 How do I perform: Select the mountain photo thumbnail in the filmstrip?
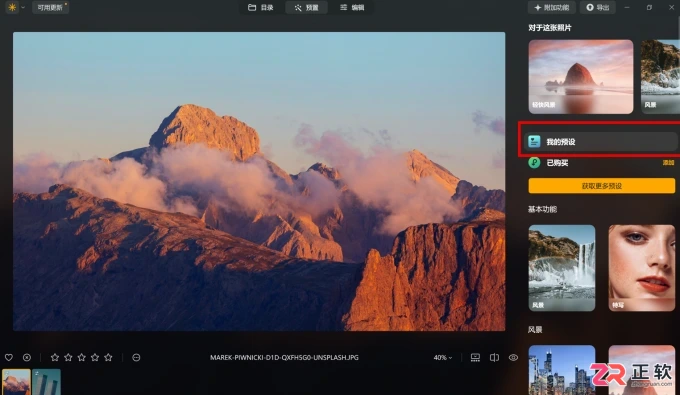(16, 382)
